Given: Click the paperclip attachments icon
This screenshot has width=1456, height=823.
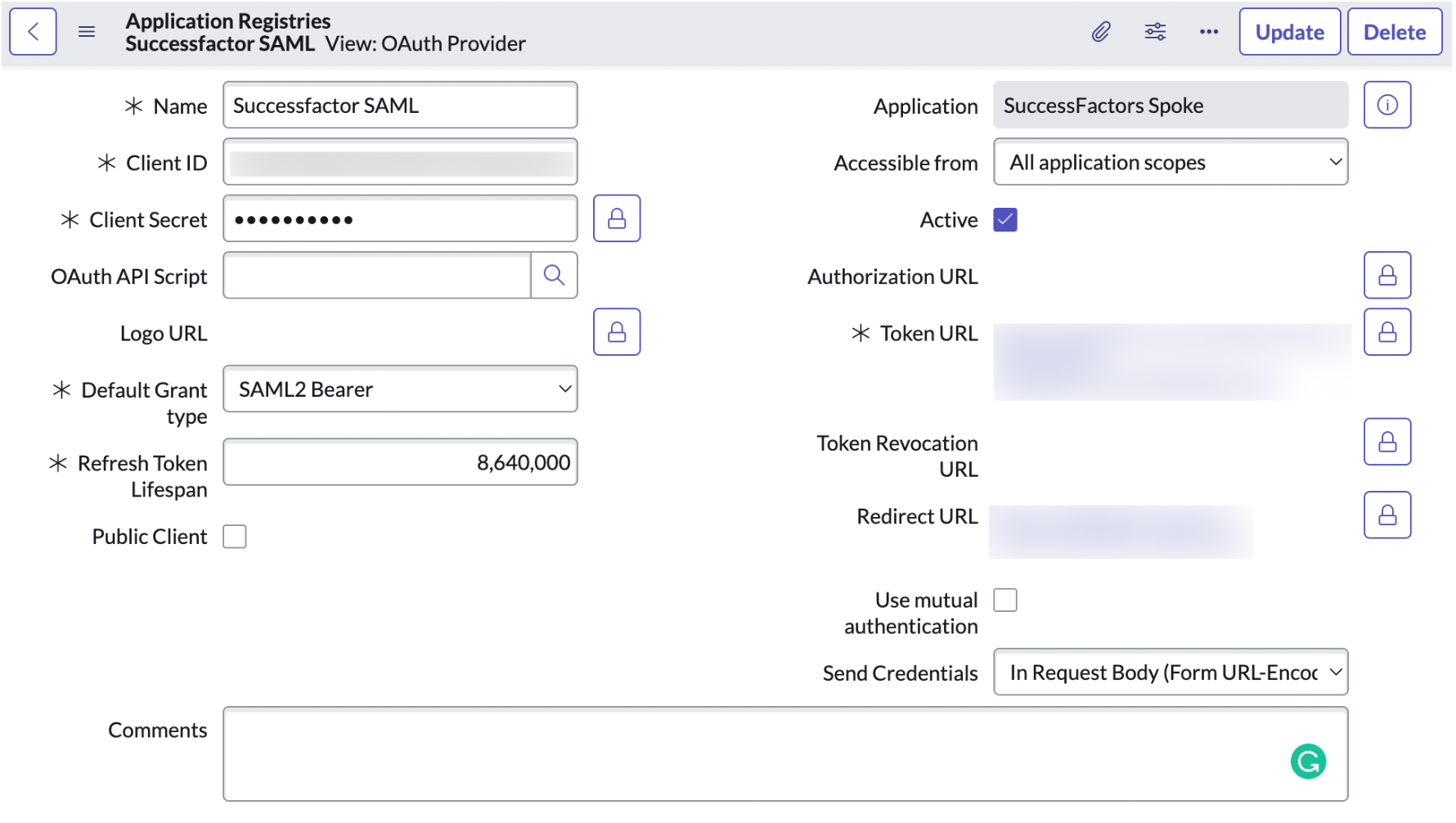Looking at the screenshot, I should [1101, 32].
